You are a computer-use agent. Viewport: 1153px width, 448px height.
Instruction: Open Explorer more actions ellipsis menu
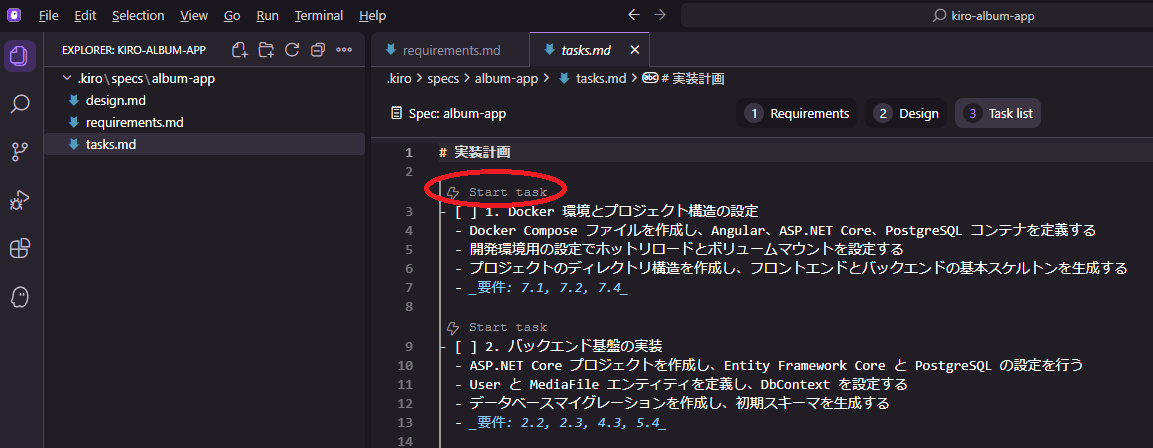[344, 50]
